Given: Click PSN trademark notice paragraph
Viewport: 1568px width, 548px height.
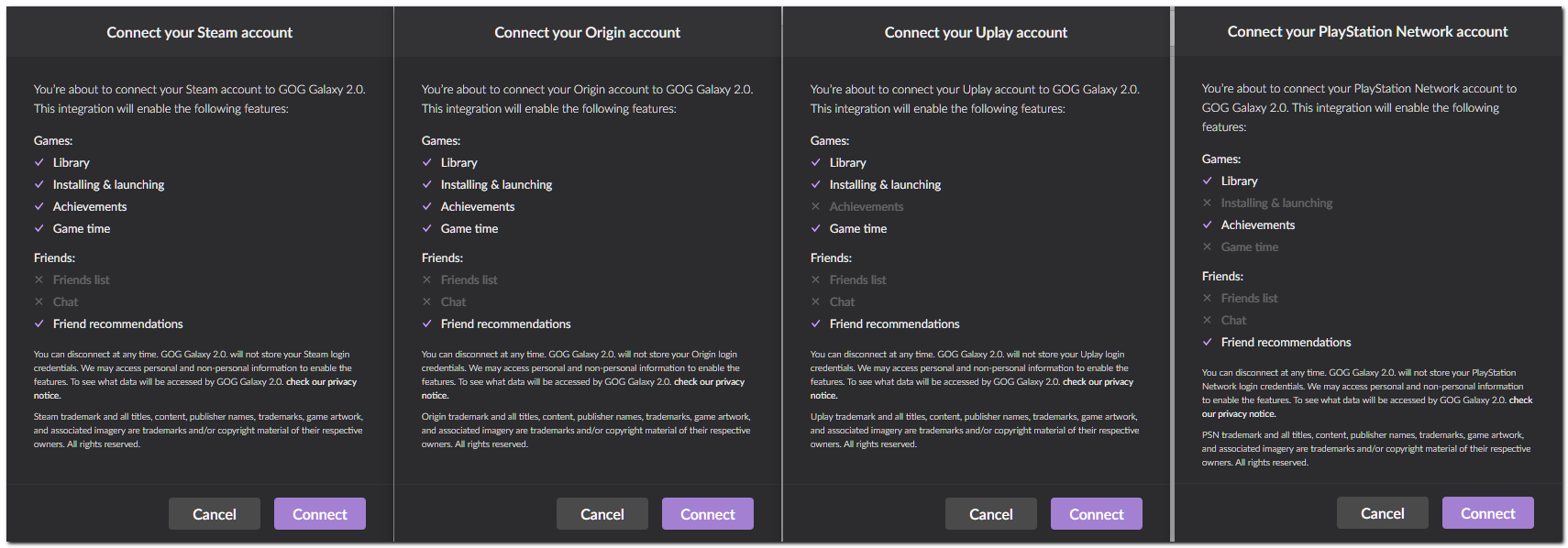Looking at the screenshot, I should tap(1366, 448).
